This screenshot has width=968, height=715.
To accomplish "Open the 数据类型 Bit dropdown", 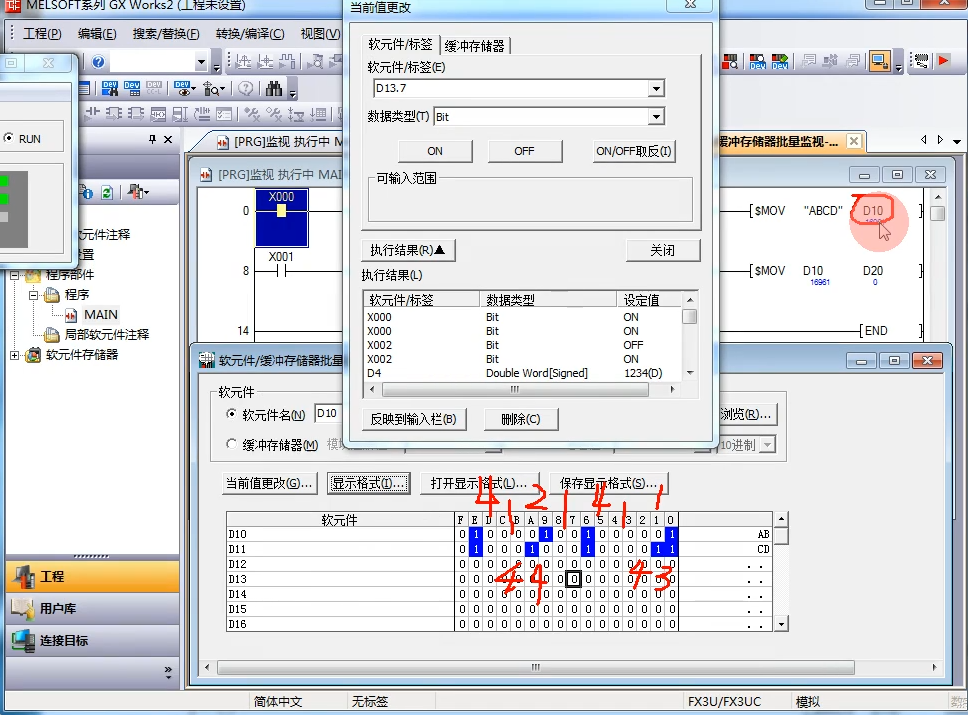I will (656, 117).
